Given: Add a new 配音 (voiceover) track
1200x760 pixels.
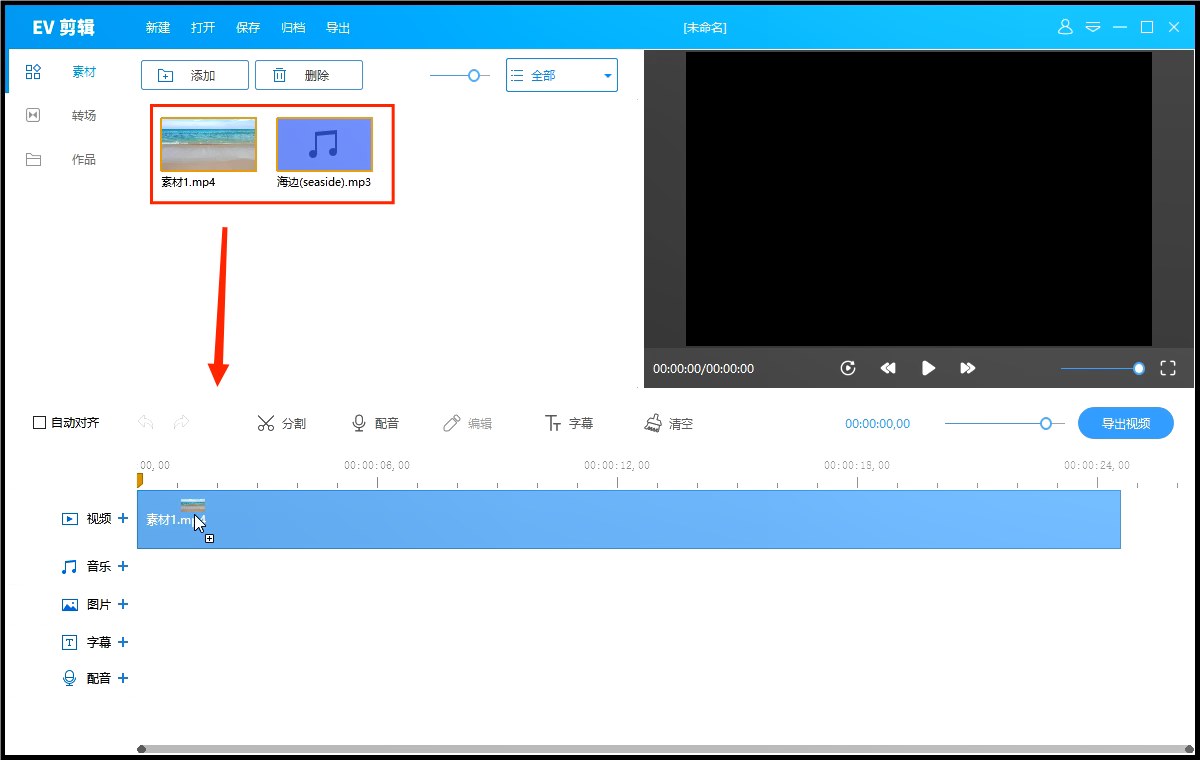Looking at the screenshot, I should 122,677.
